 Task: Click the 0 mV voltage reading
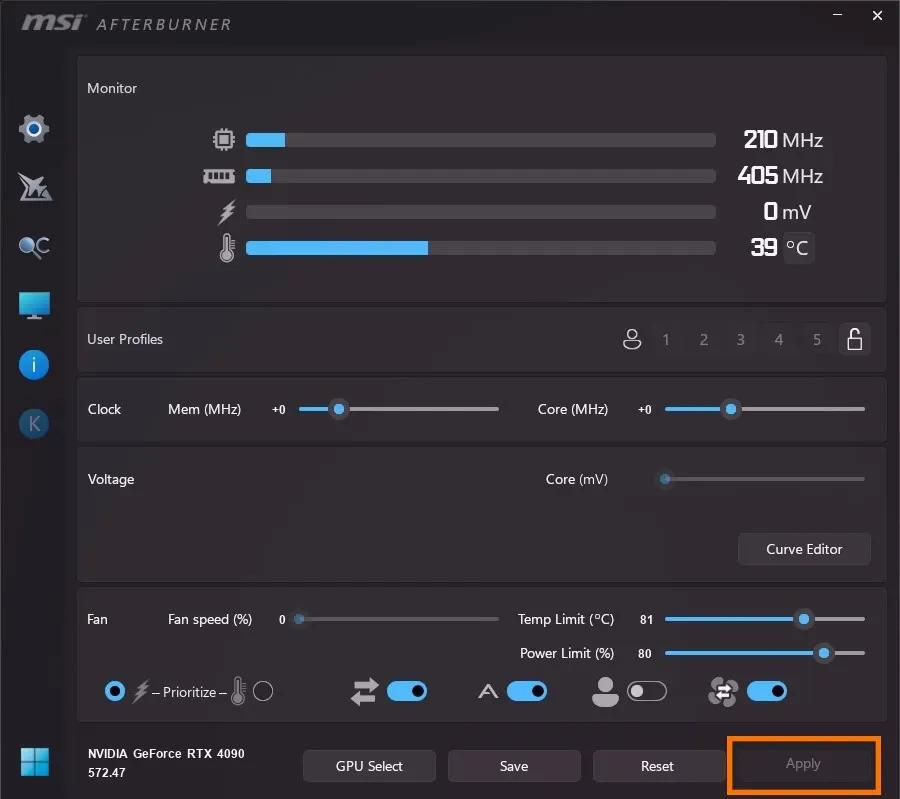(787, 212)
